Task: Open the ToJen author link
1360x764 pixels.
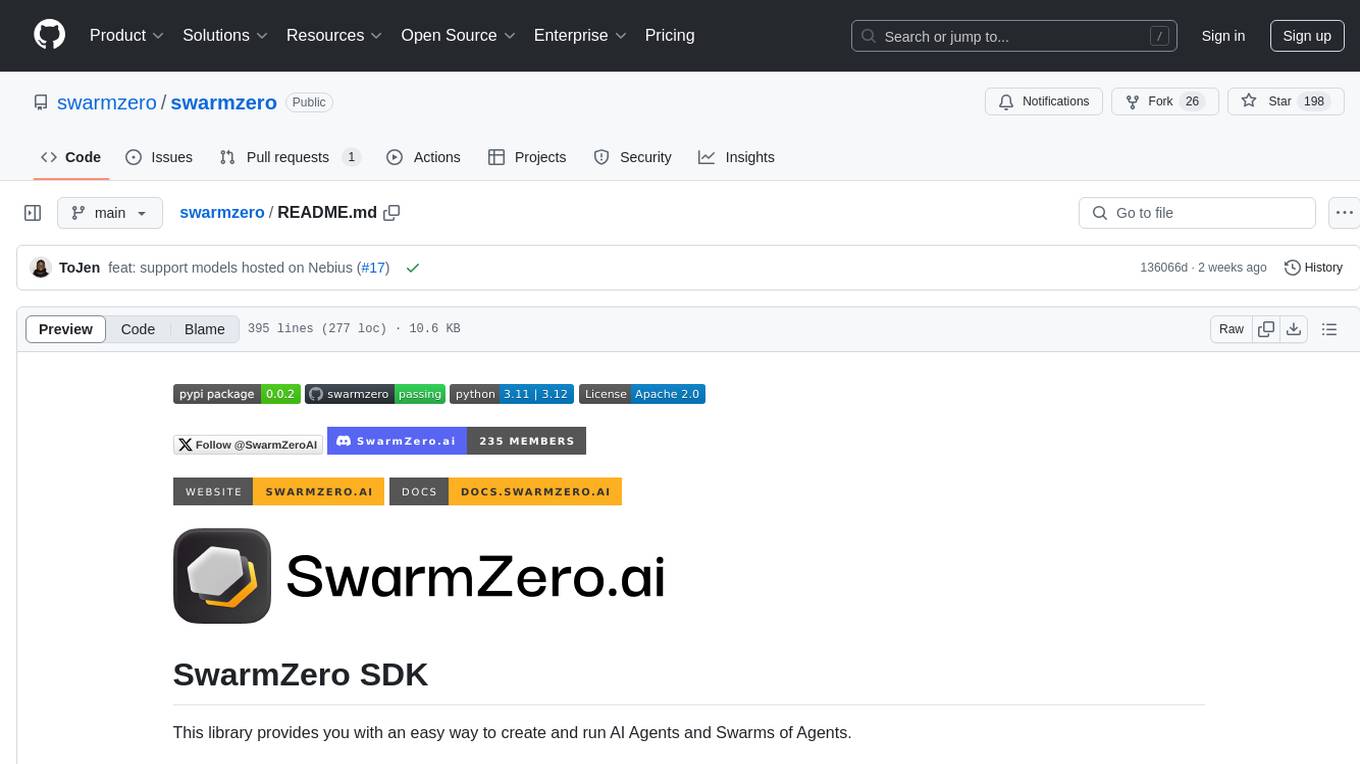Action: point(79,267)
